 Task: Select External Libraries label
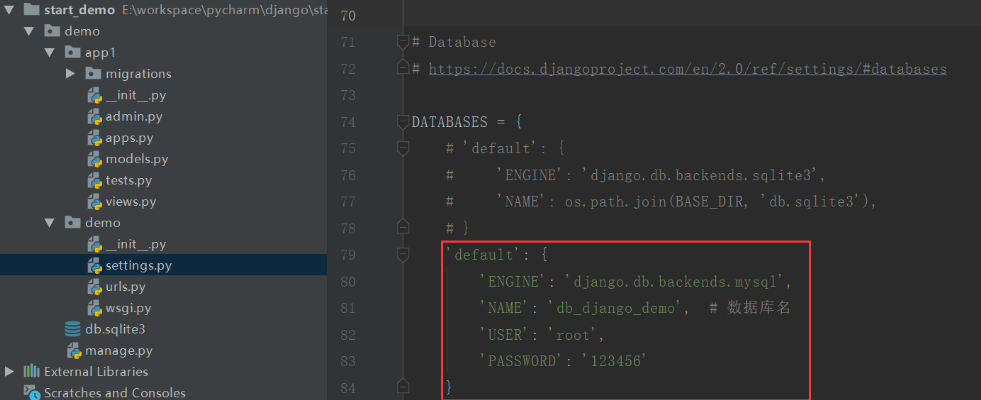click(96, 372)
